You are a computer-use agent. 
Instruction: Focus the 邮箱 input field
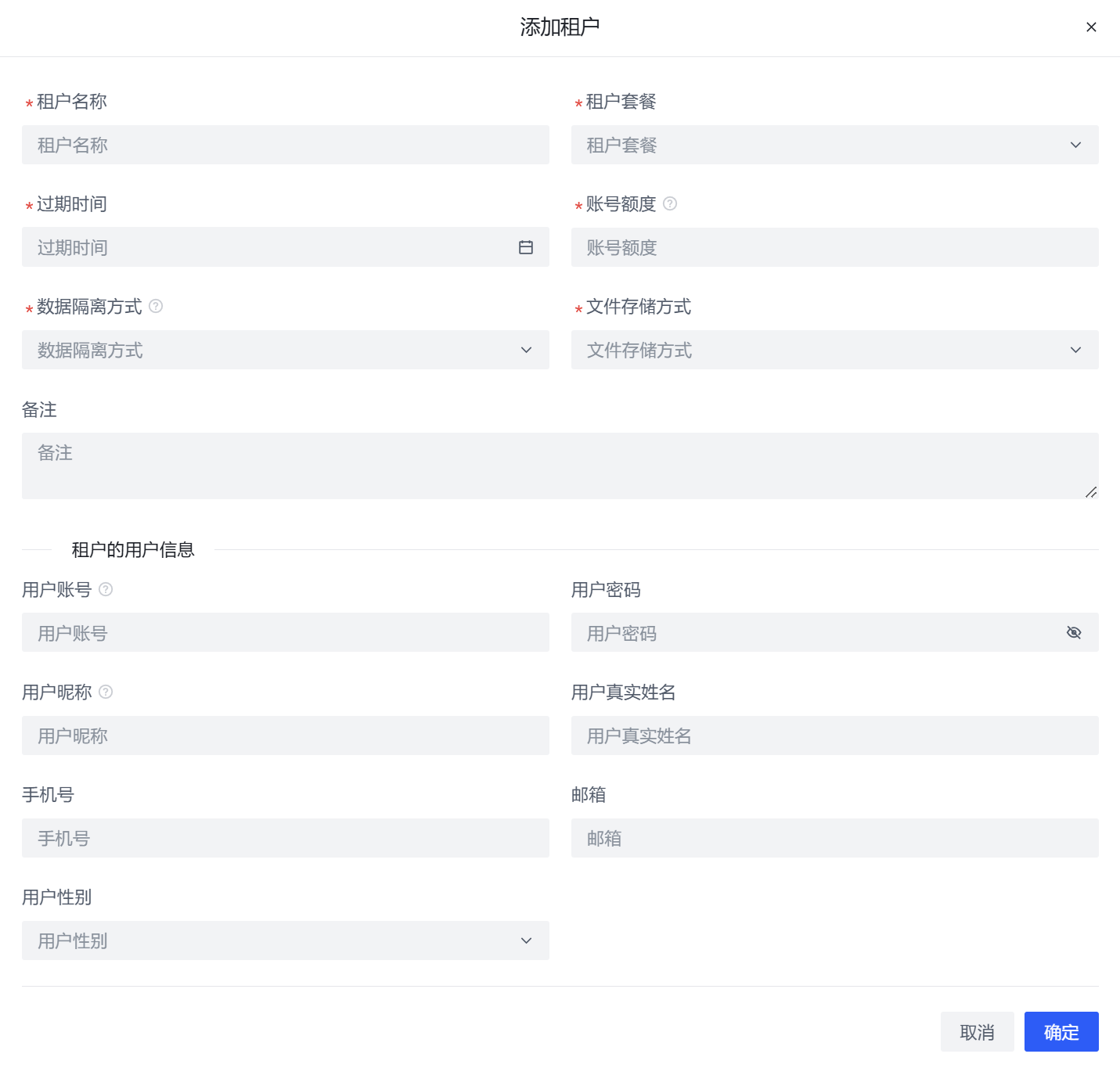(834, 838)
